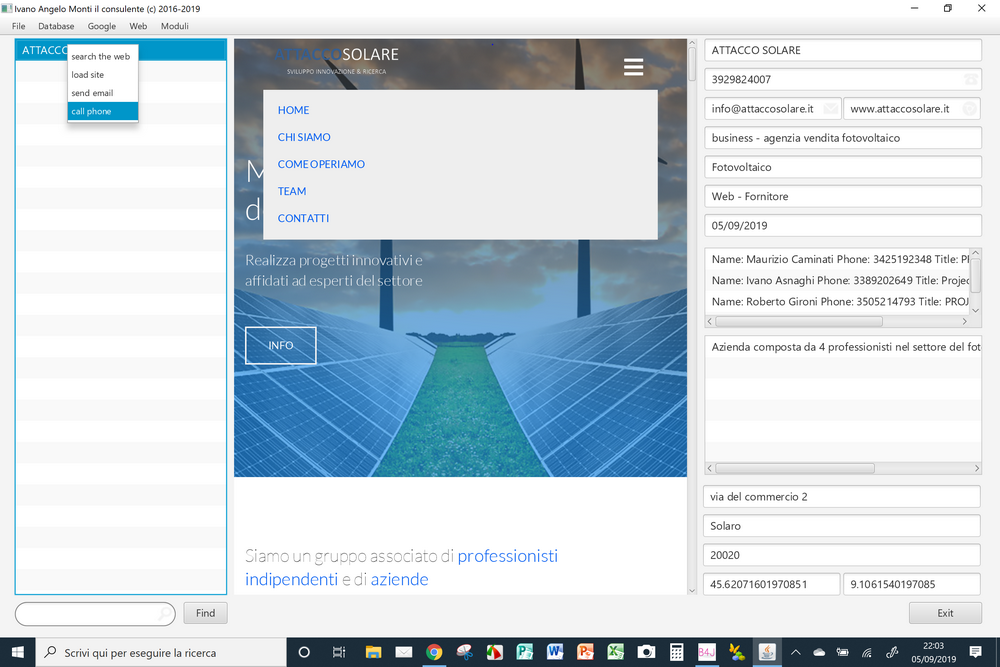
Task: Open the Moduli menu
Action: point(174,26)
